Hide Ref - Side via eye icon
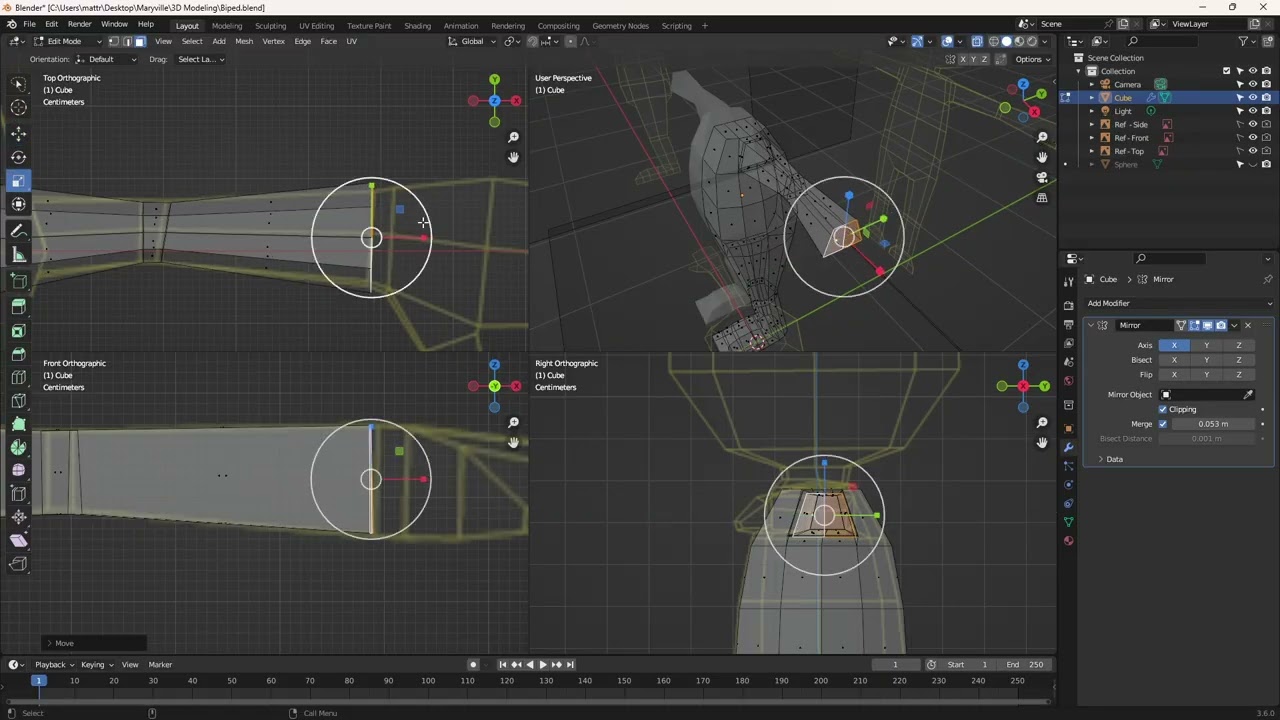The height and width of the screenshot is (720, 1280). coord(1253,124)
